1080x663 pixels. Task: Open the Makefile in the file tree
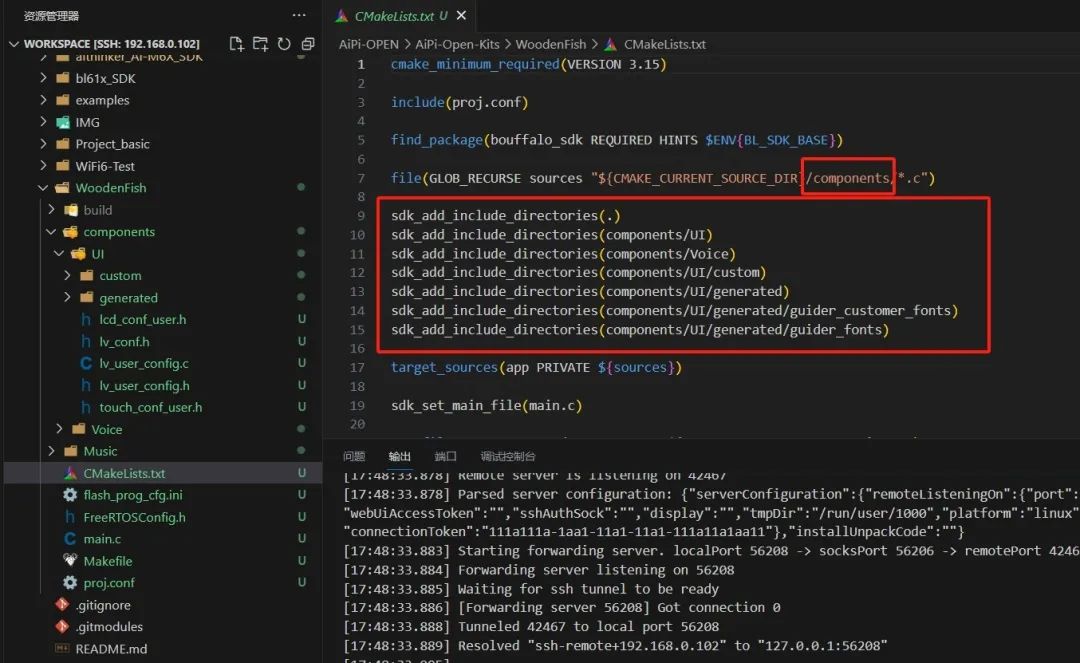107,561
